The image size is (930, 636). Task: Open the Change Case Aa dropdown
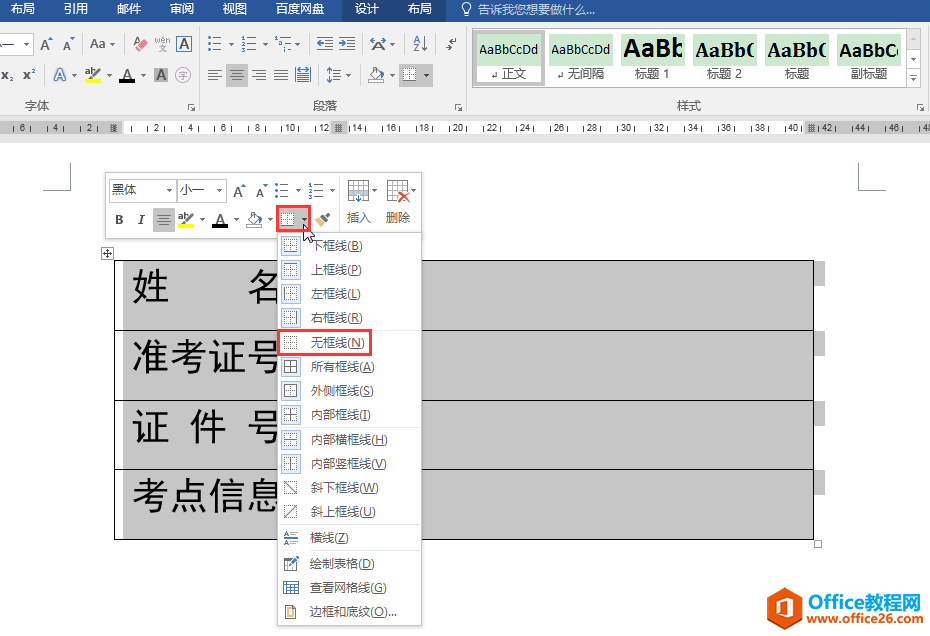coord(103,44)
